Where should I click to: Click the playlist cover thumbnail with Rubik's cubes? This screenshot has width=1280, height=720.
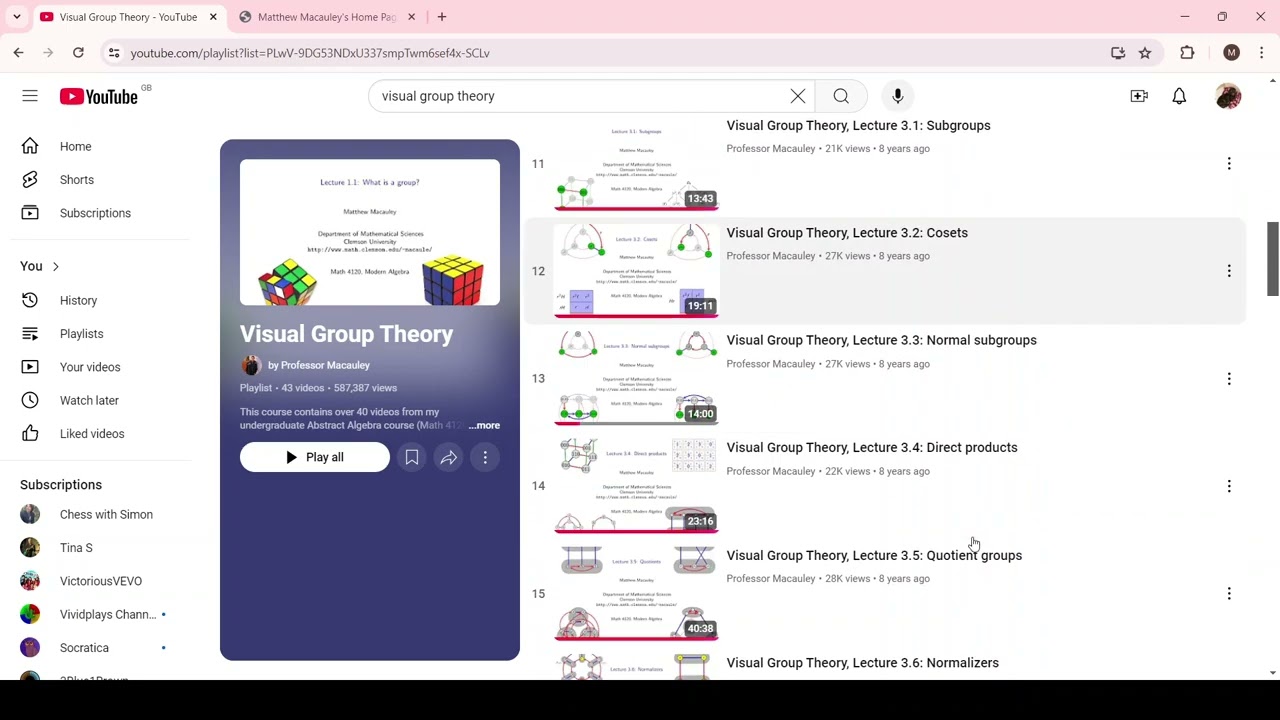[370, 232]
